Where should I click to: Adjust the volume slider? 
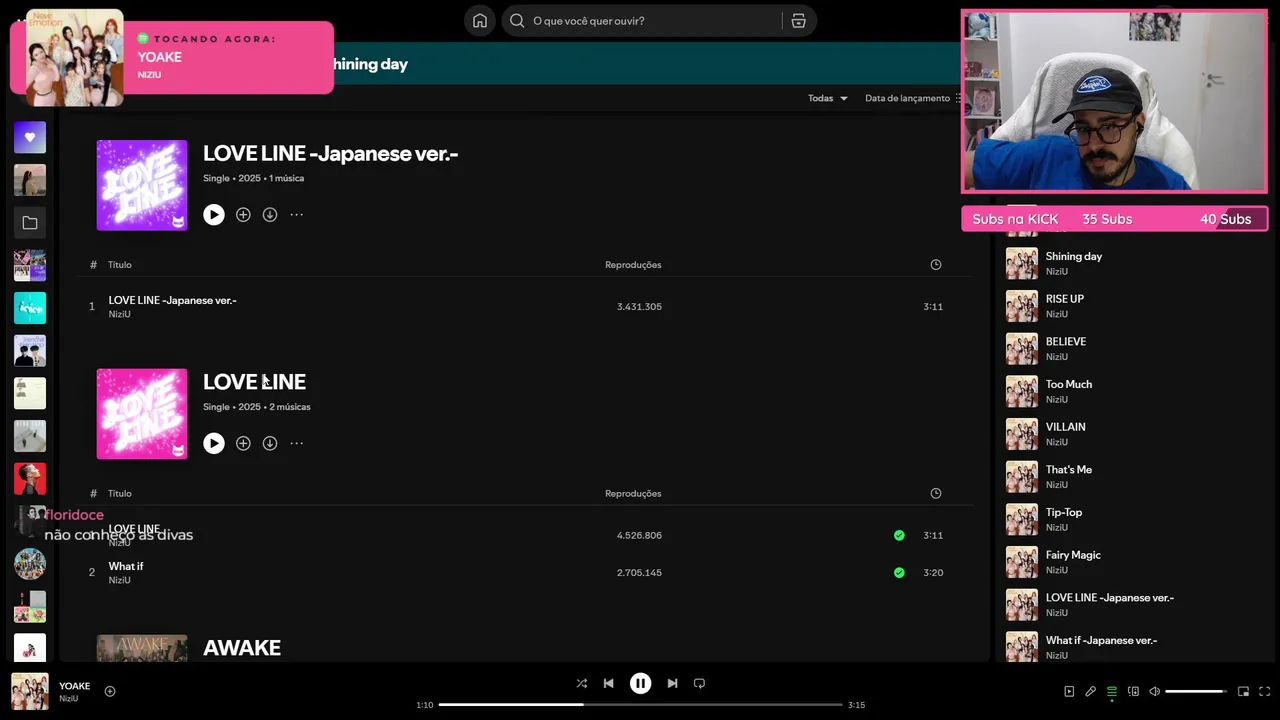click(x=1196, y=692)
